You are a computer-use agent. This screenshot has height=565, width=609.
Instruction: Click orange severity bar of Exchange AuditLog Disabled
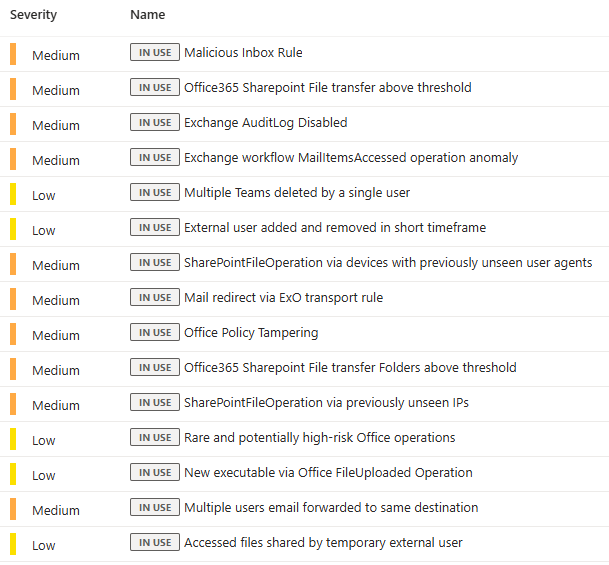[13, 124]
